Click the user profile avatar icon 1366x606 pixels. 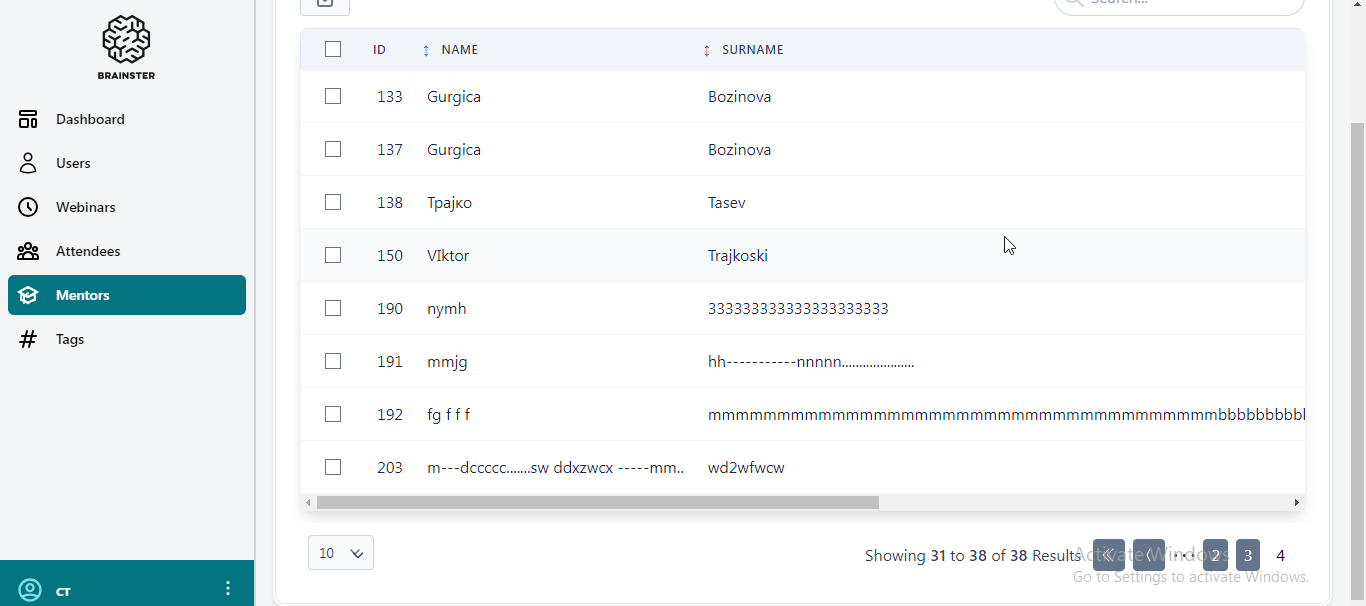[30, 590]
